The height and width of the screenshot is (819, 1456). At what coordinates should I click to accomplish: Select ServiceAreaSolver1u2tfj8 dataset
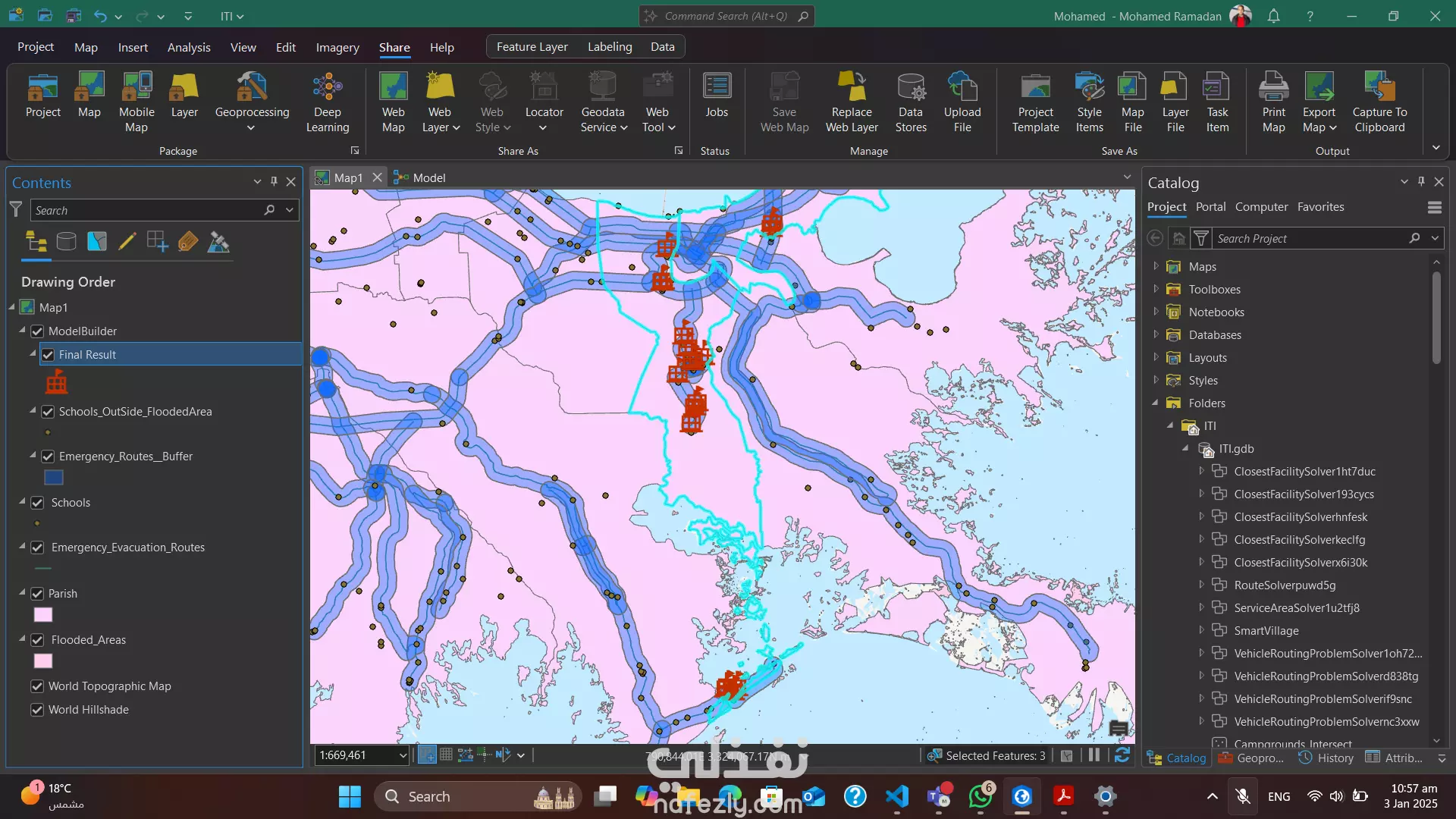[1297, 607]
